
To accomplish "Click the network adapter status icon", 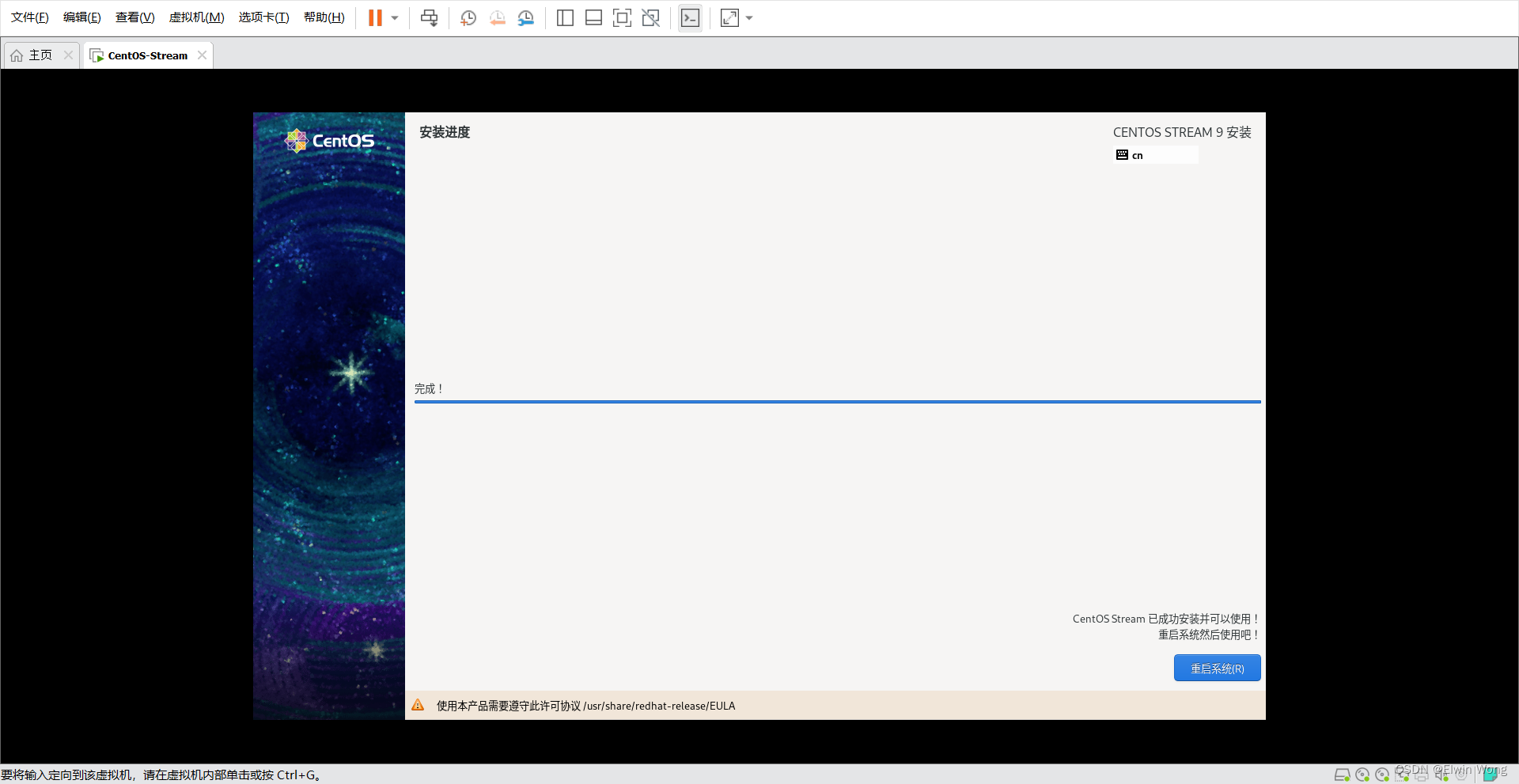I will pos(1402,775).
